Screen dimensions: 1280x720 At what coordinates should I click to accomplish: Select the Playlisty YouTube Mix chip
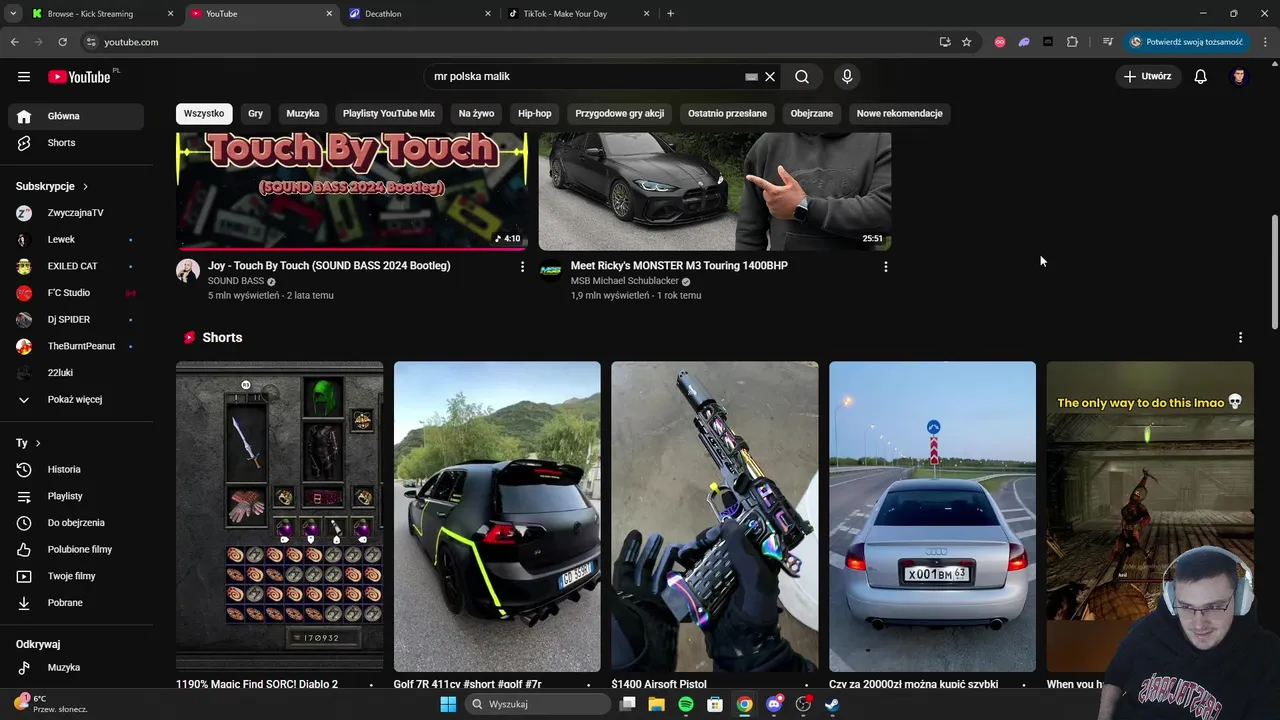point(389,113)
